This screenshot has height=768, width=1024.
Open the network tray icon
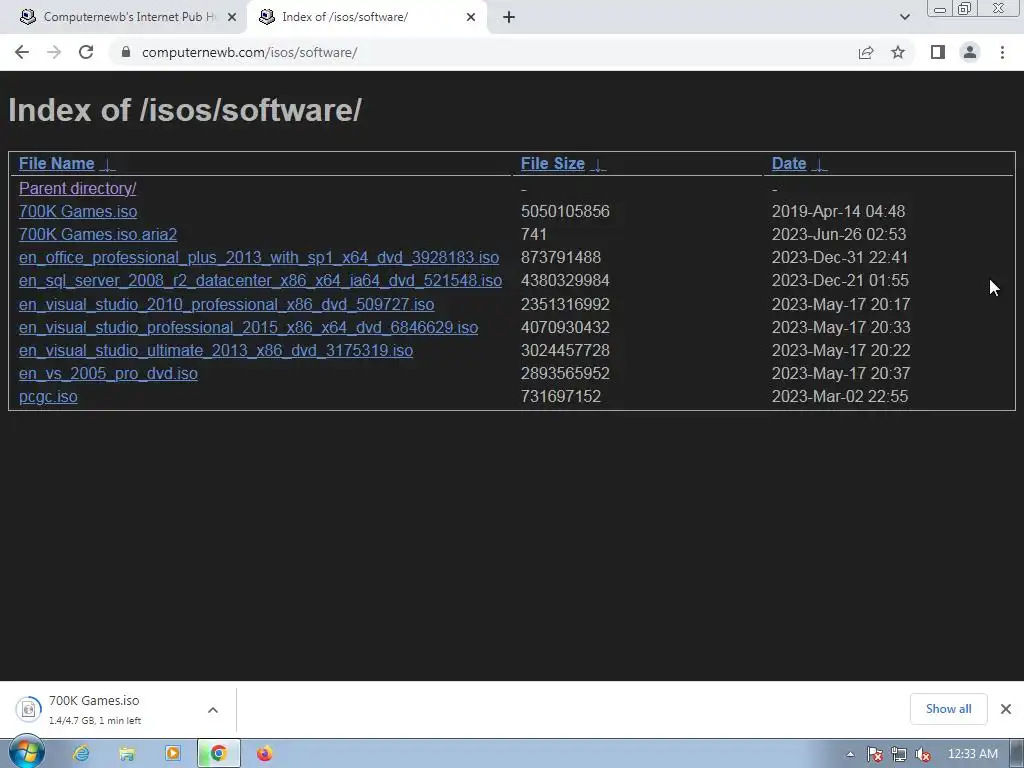(x=899, y=755)
